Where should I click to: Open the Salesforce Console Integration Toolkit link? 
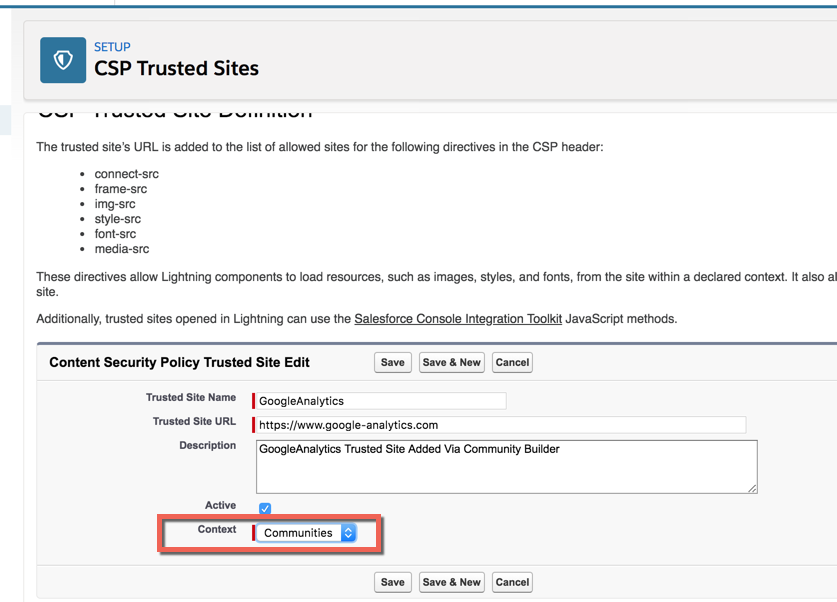pos(458,319)
